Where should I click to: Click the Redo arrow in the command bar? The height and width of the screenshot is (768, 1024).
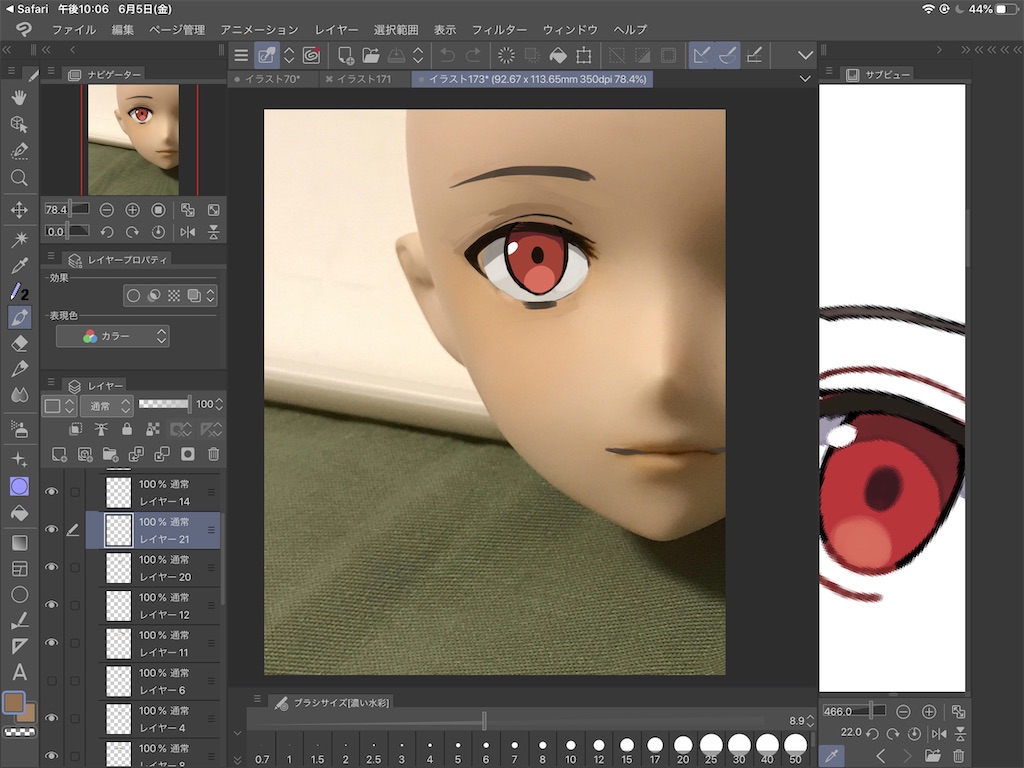[x=473, y=56]
